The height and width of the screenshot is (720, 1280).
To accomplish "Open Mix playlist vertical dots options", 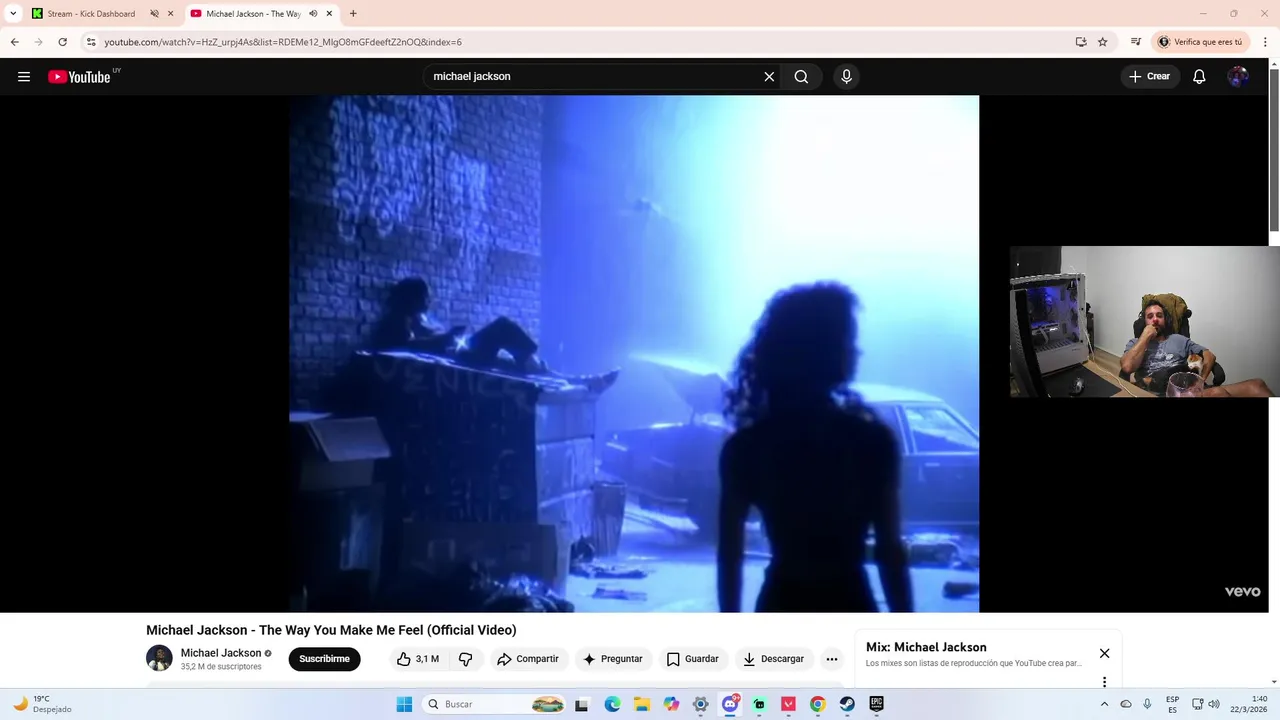I will tap(1104, 682).
